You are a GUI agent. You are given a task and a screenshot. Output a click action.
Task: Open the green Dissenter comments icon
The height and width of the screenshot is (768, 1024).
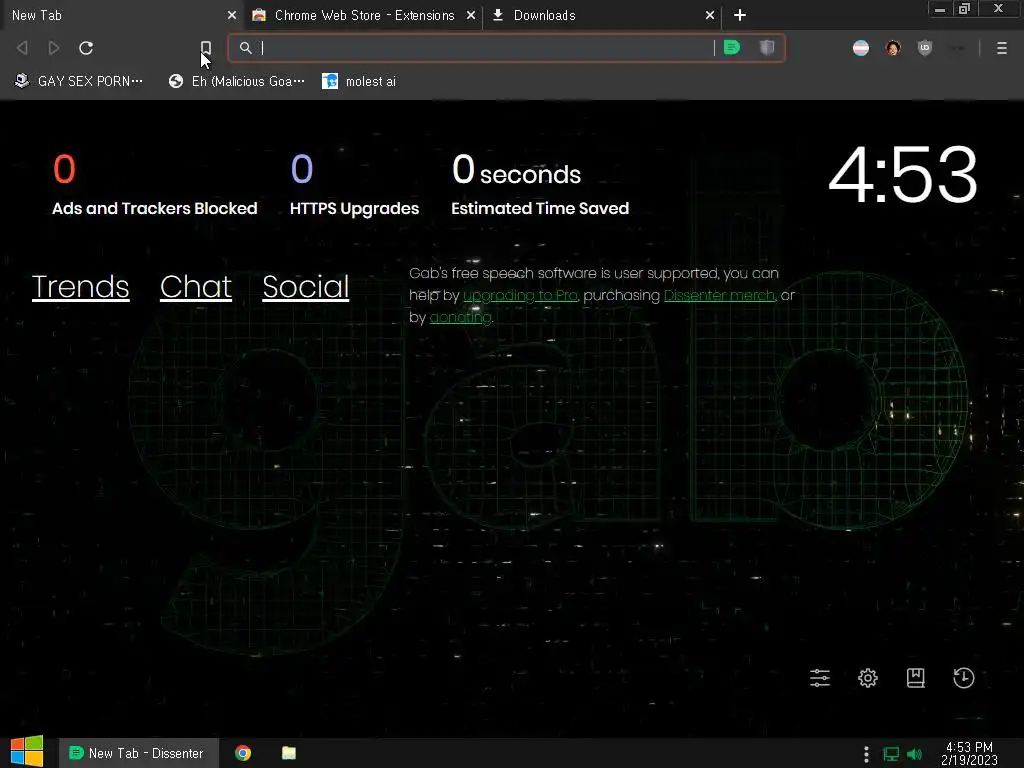(x=732, y=48)
